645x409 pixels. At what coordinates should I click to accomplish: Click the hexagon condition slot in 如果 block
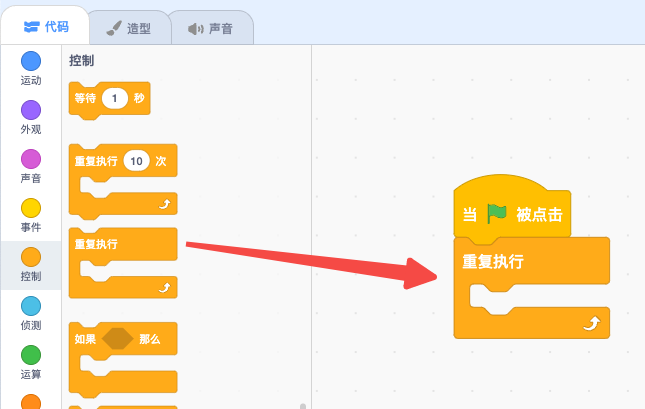click(117, 339)
